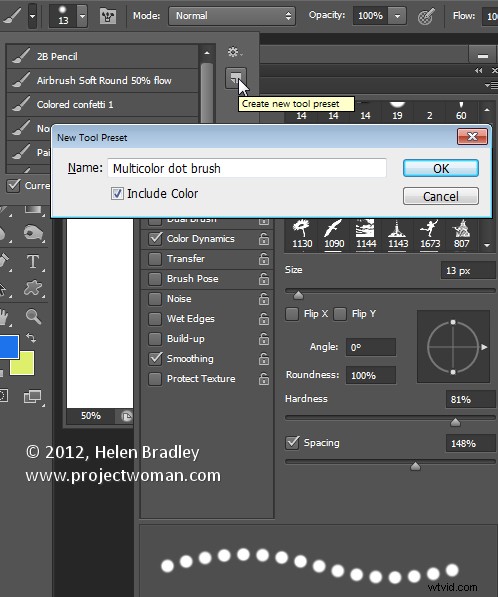Image resolution: width=498 pixels, height=597 pixels.
Task: Open the tool preset gear menu
Action: coord(235,52)
